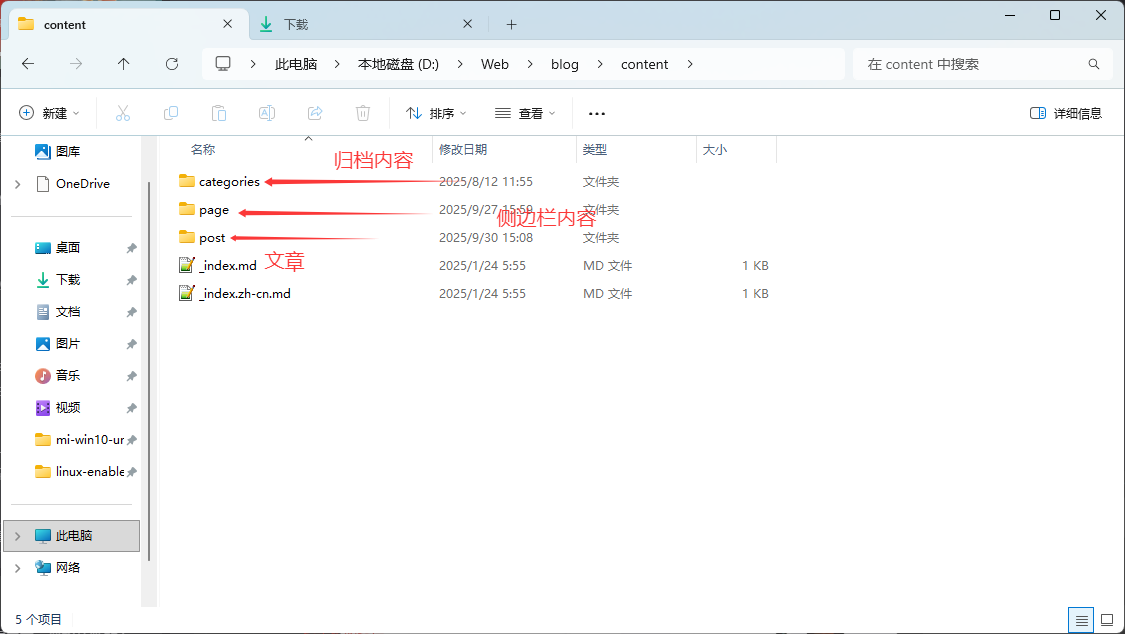Click the Cut scissors icon in toolbar
This screenshot has width=1125, height=634.
point(123,113)
